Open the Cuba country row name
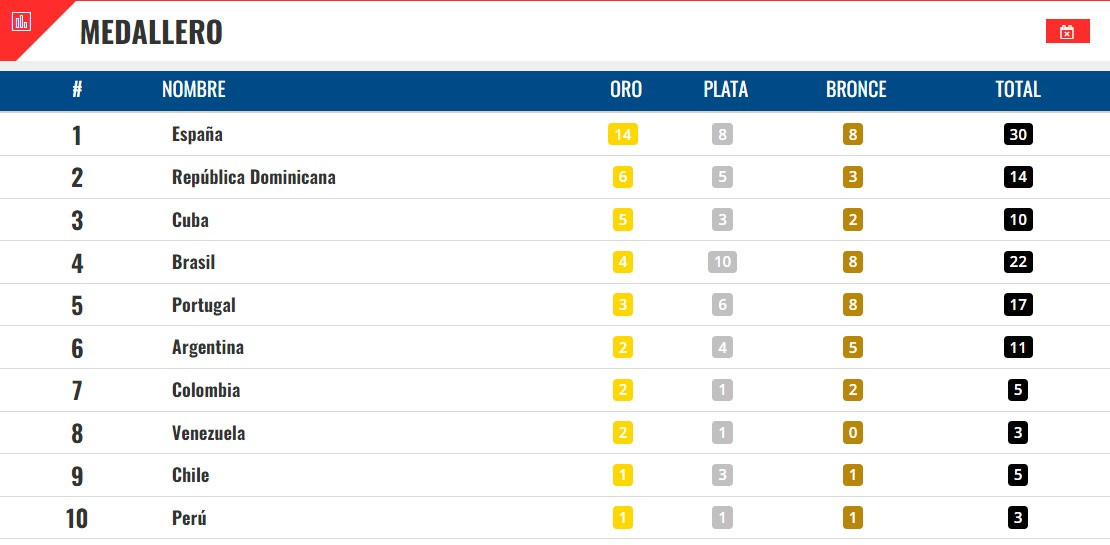1110x545 pixels. [190, 219]
